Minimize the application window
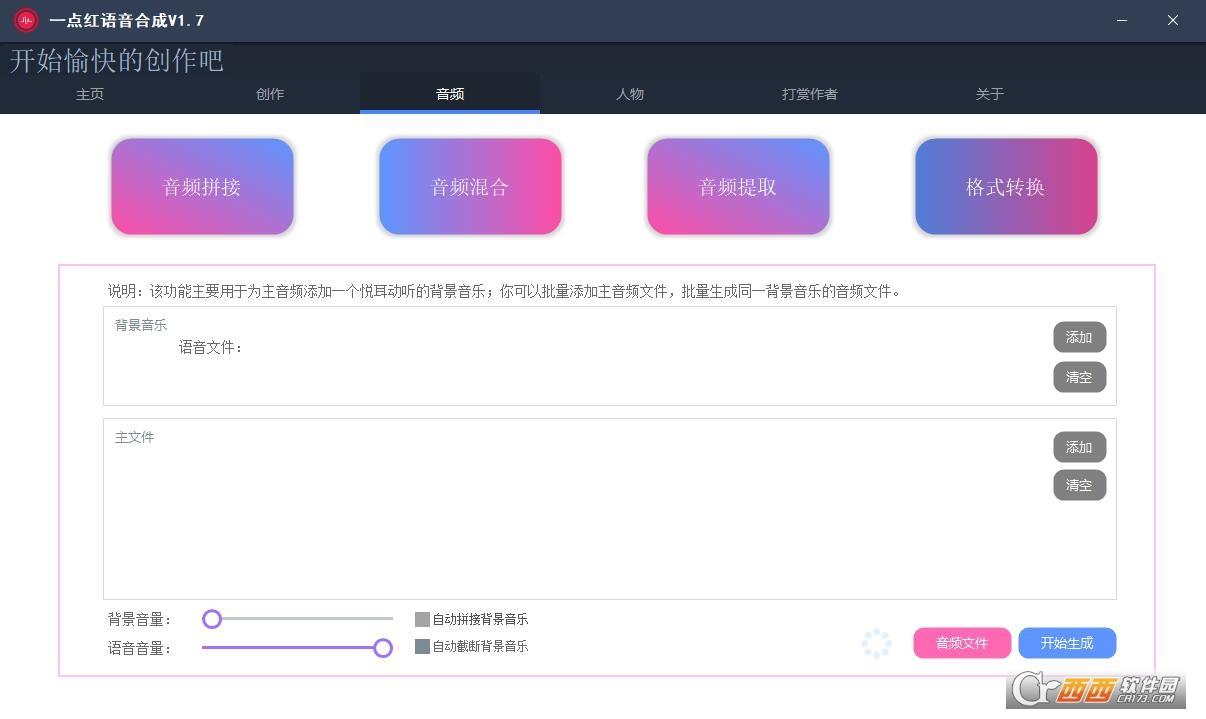Screen dimensions: 1206x719 [x=1122, y=20]
